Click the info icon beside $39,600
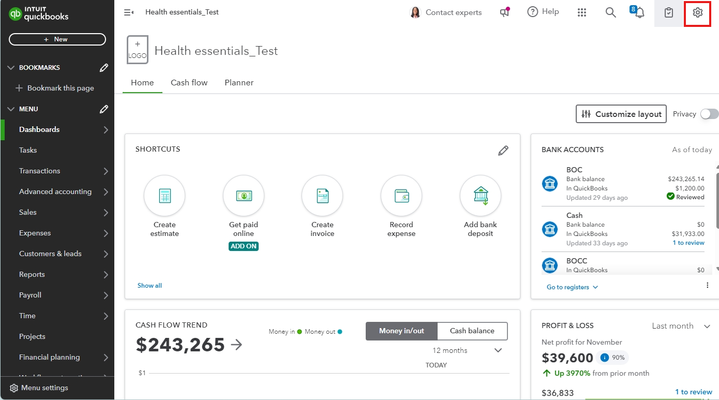 604,357
